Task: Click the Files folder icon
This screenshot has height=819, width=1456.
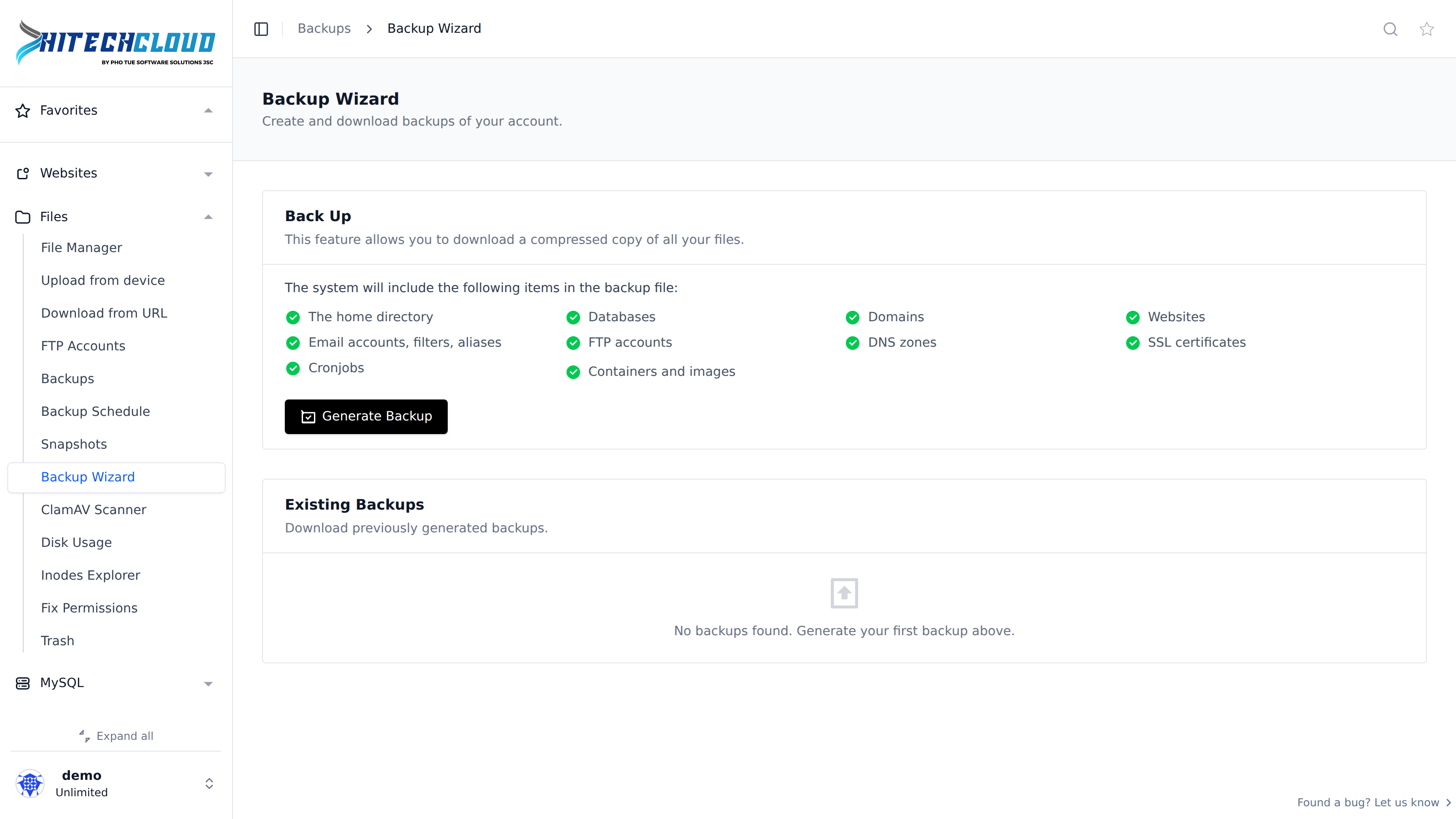Action: 23,217
